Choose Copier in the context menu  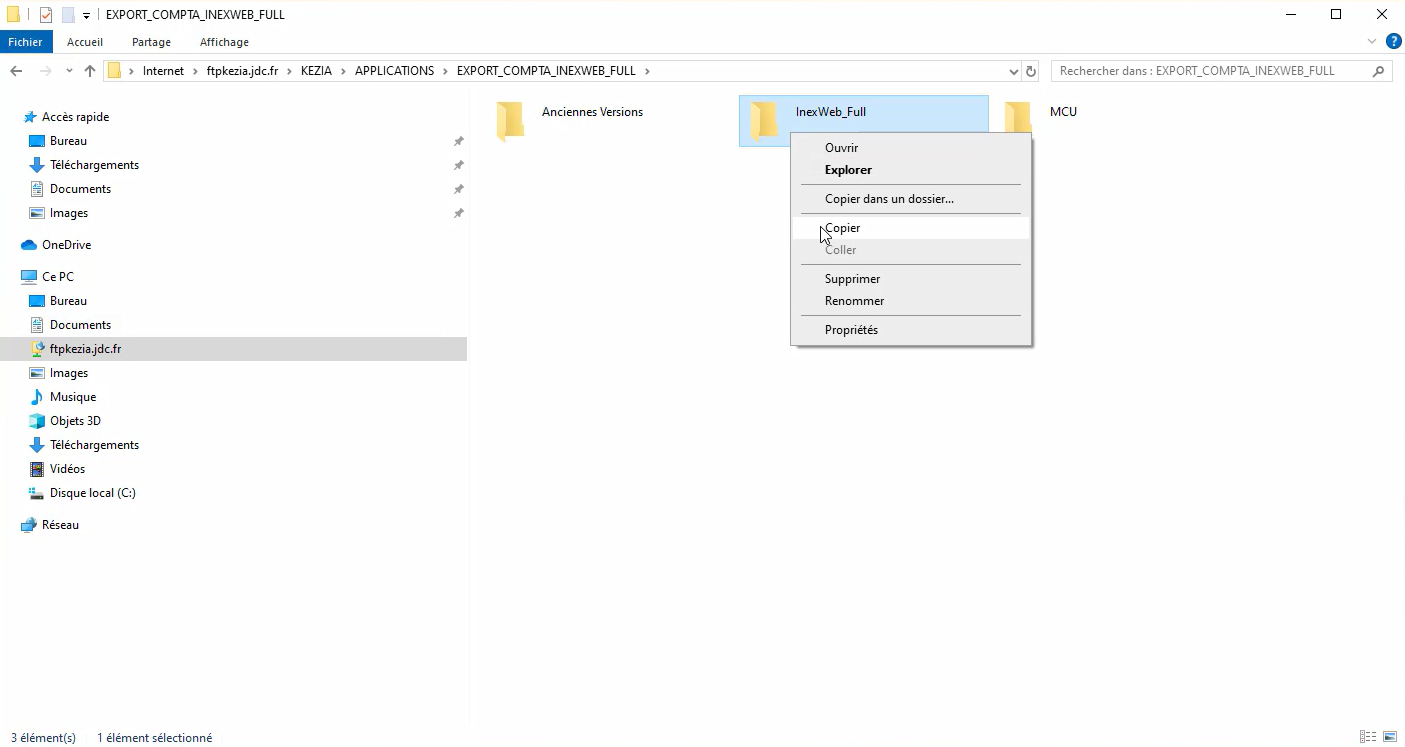(x=842, y=228)
